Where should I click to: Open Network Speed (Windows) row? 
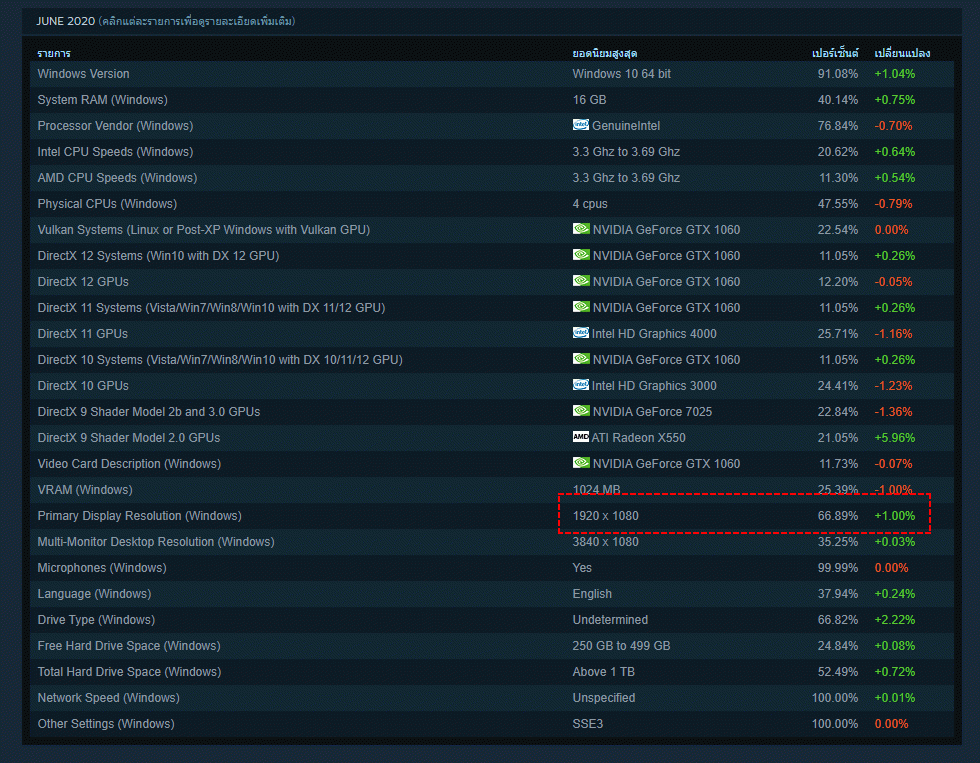[492, 698]
